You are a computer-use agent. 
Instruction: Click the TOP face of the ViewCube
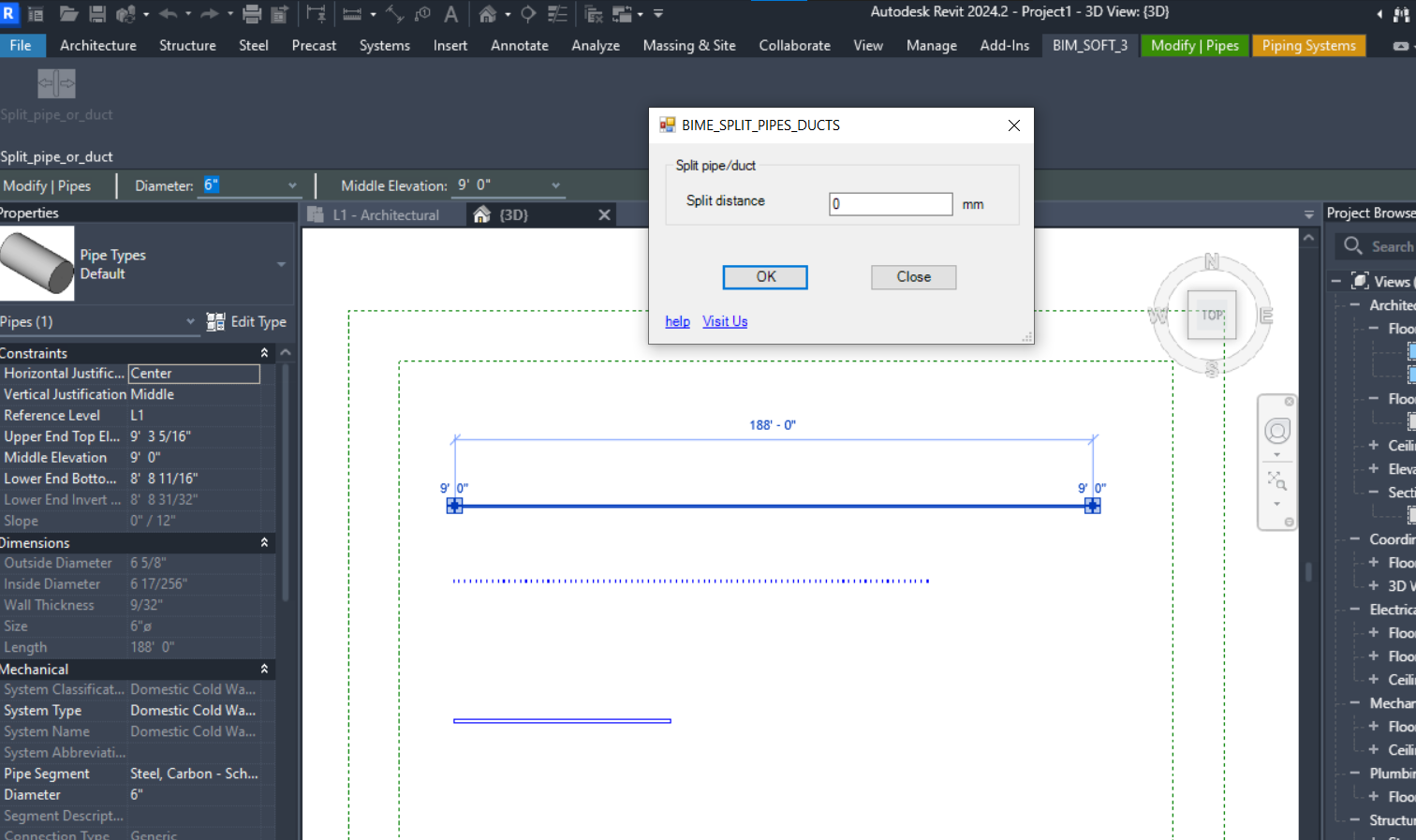[x=1212, y=315]
